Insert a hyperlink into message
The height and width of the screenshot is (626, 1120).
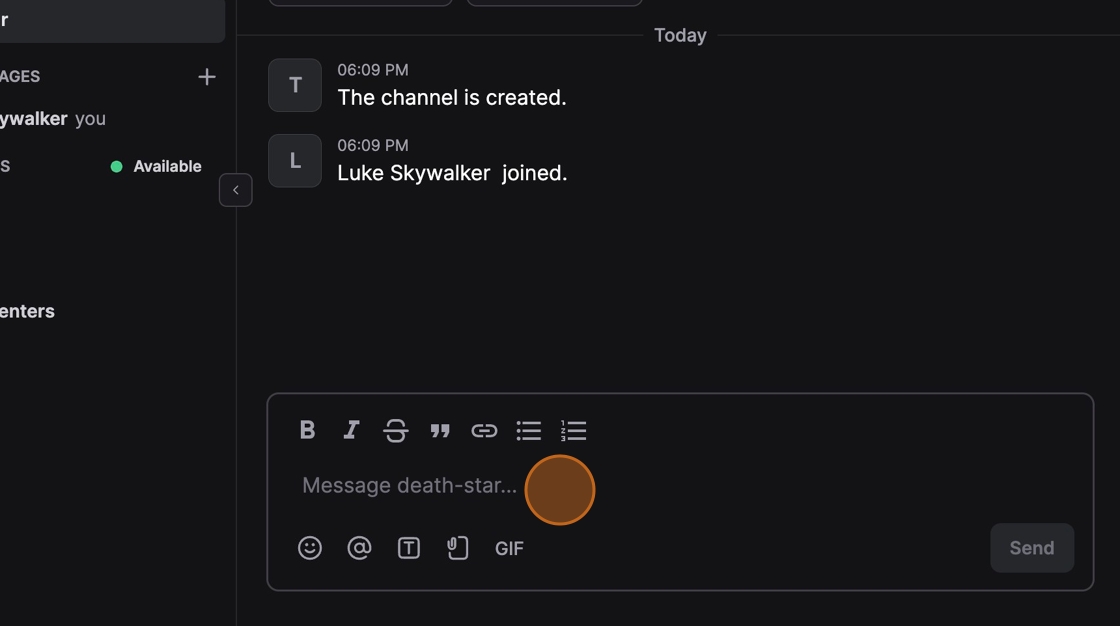(x=484, y=430)
